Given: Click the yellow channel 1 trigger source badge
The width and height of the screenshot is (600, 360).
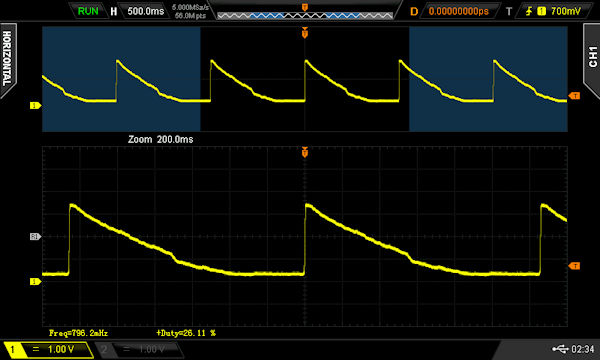Looking at the screenshot, I should [541, 11].
